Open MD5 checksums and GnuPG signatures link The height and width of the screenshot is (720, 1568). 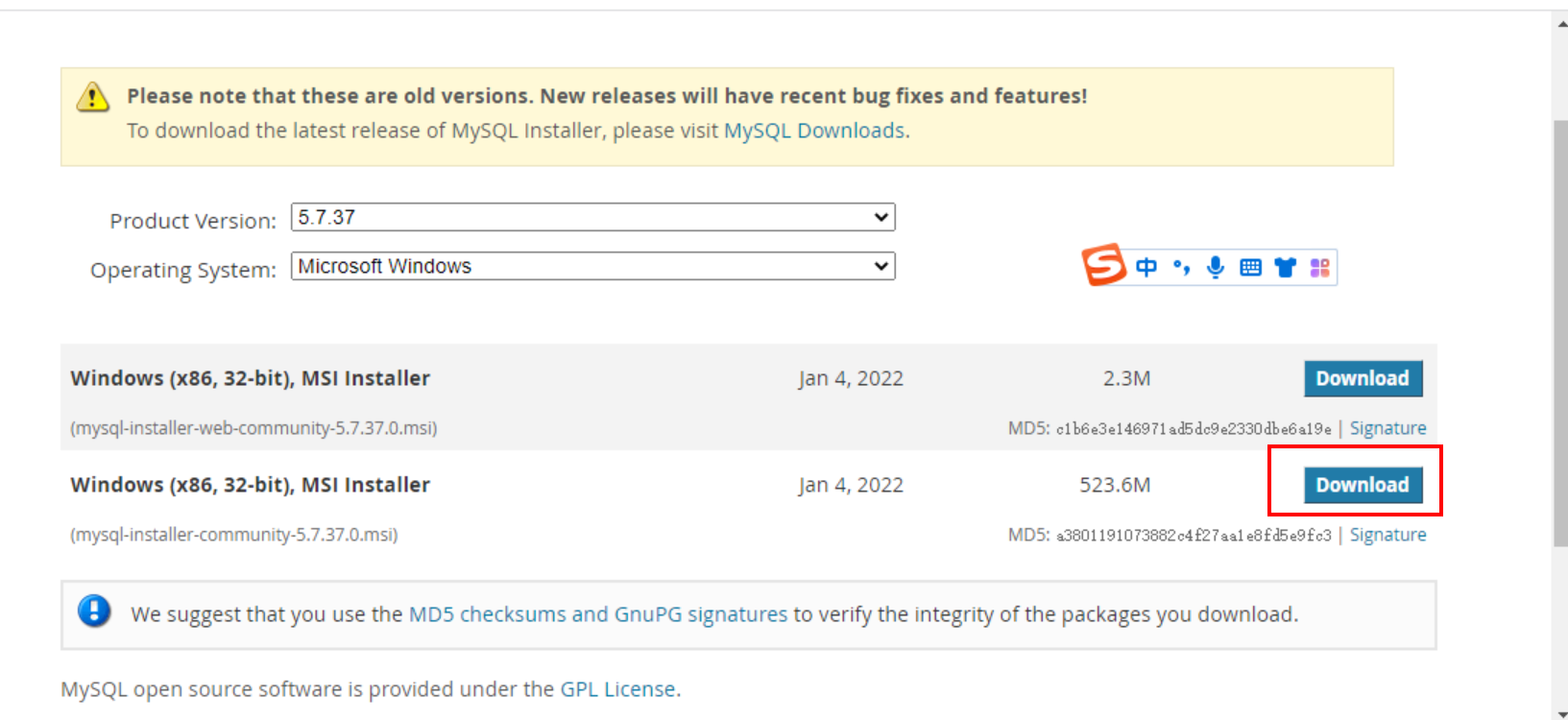597,614
